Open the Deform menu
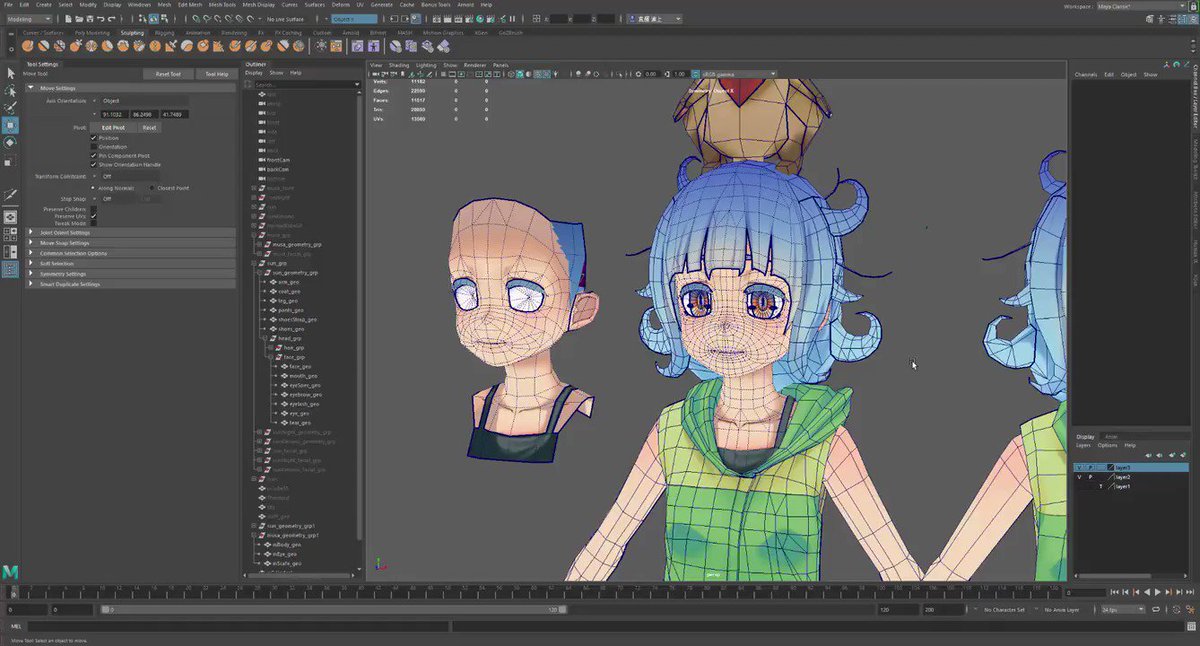 (340, 4)
